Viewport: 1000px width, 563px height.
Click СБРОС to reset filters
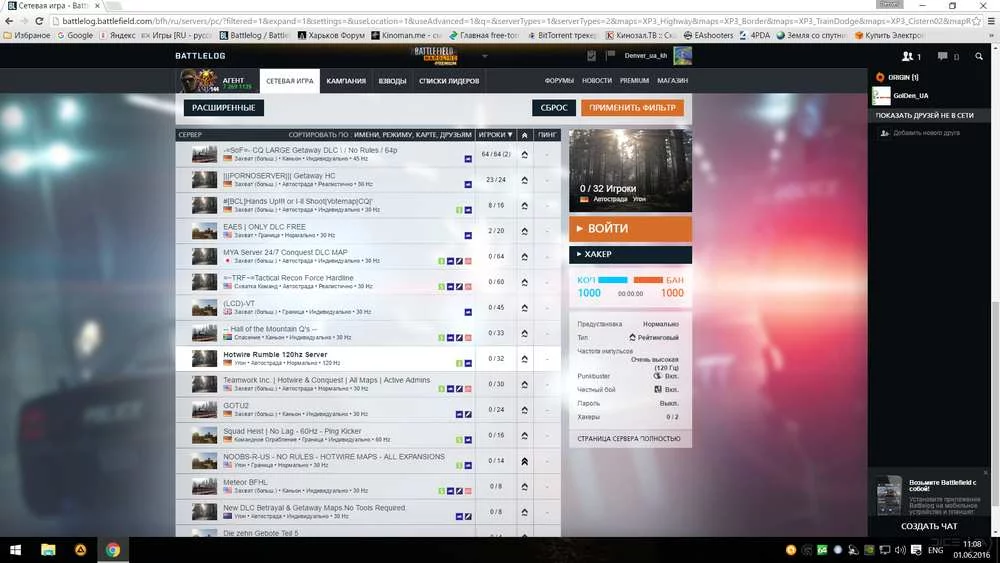click(554, 108)
